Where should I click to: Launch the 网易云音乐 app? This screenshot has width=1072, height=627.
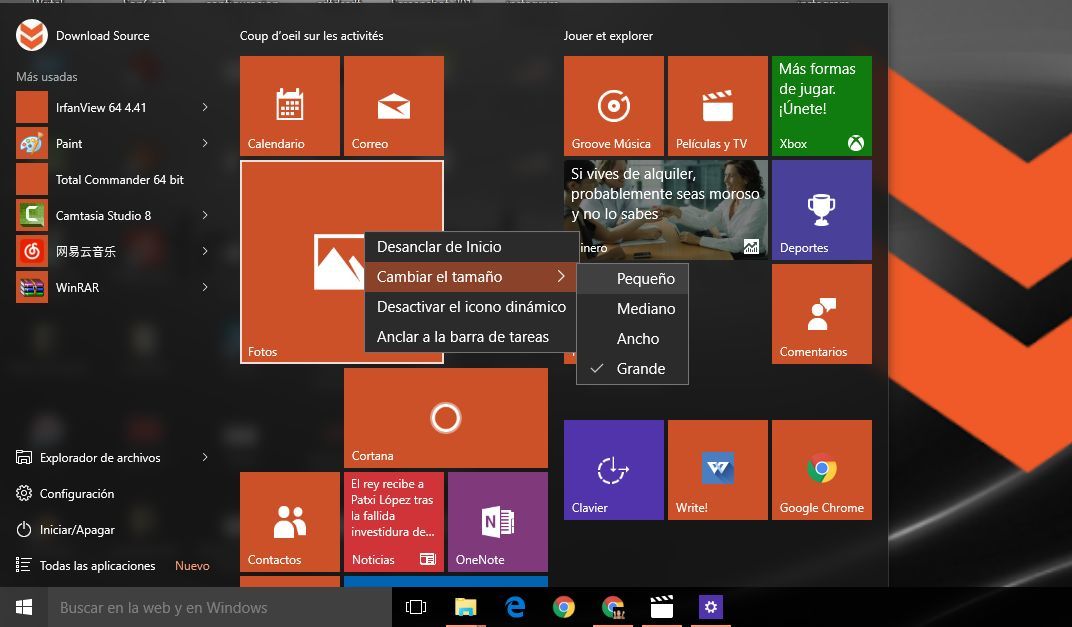pos(113,252)
